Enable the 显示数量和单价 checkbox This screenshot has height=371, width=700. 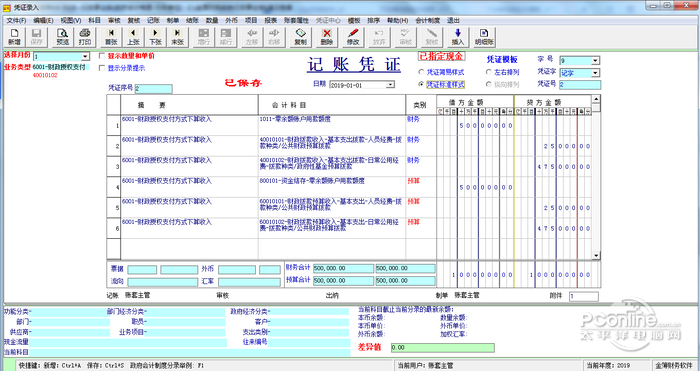point(102,56)
